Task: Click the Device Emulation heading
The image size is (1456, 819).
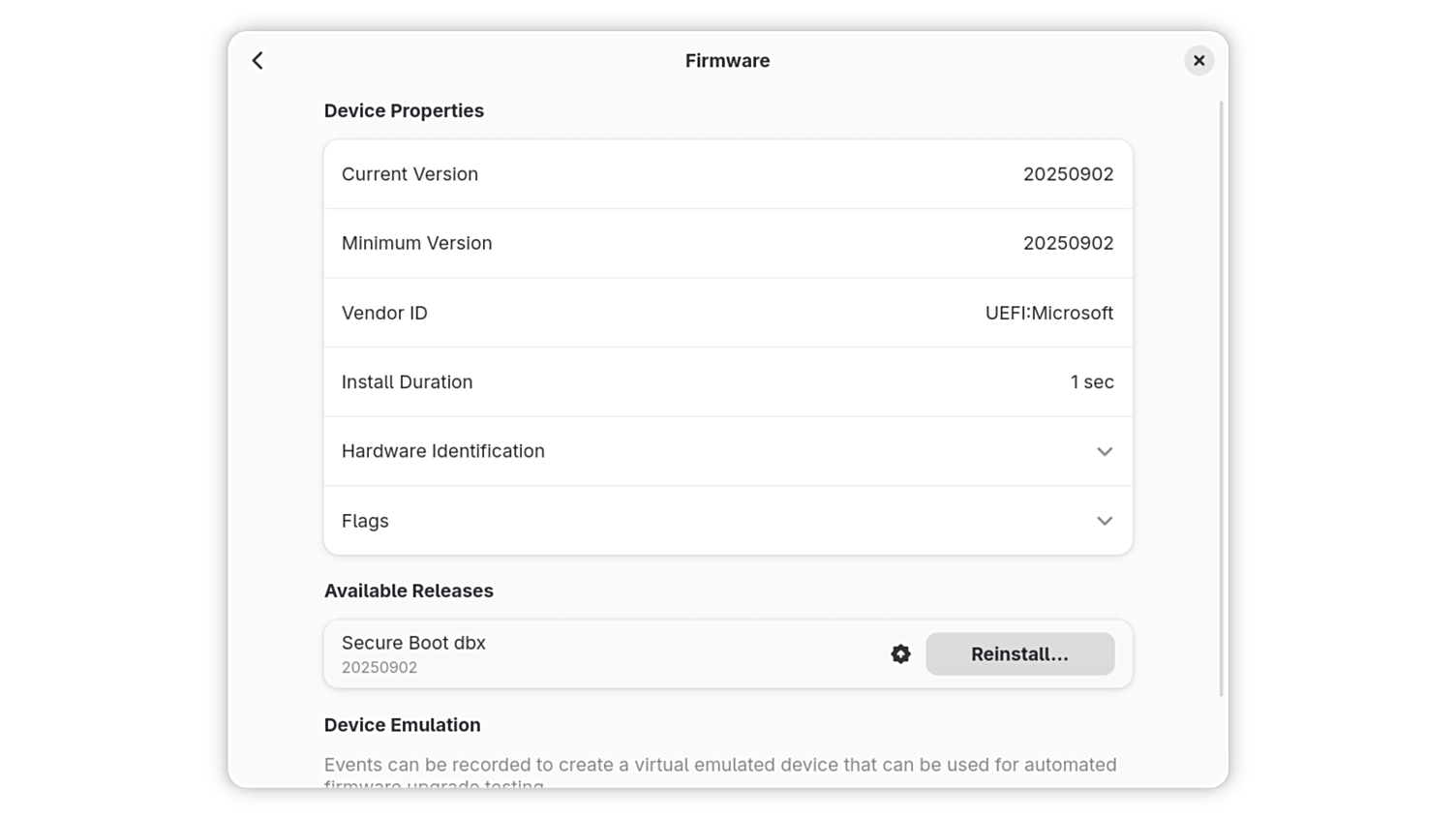Action: 402,725
